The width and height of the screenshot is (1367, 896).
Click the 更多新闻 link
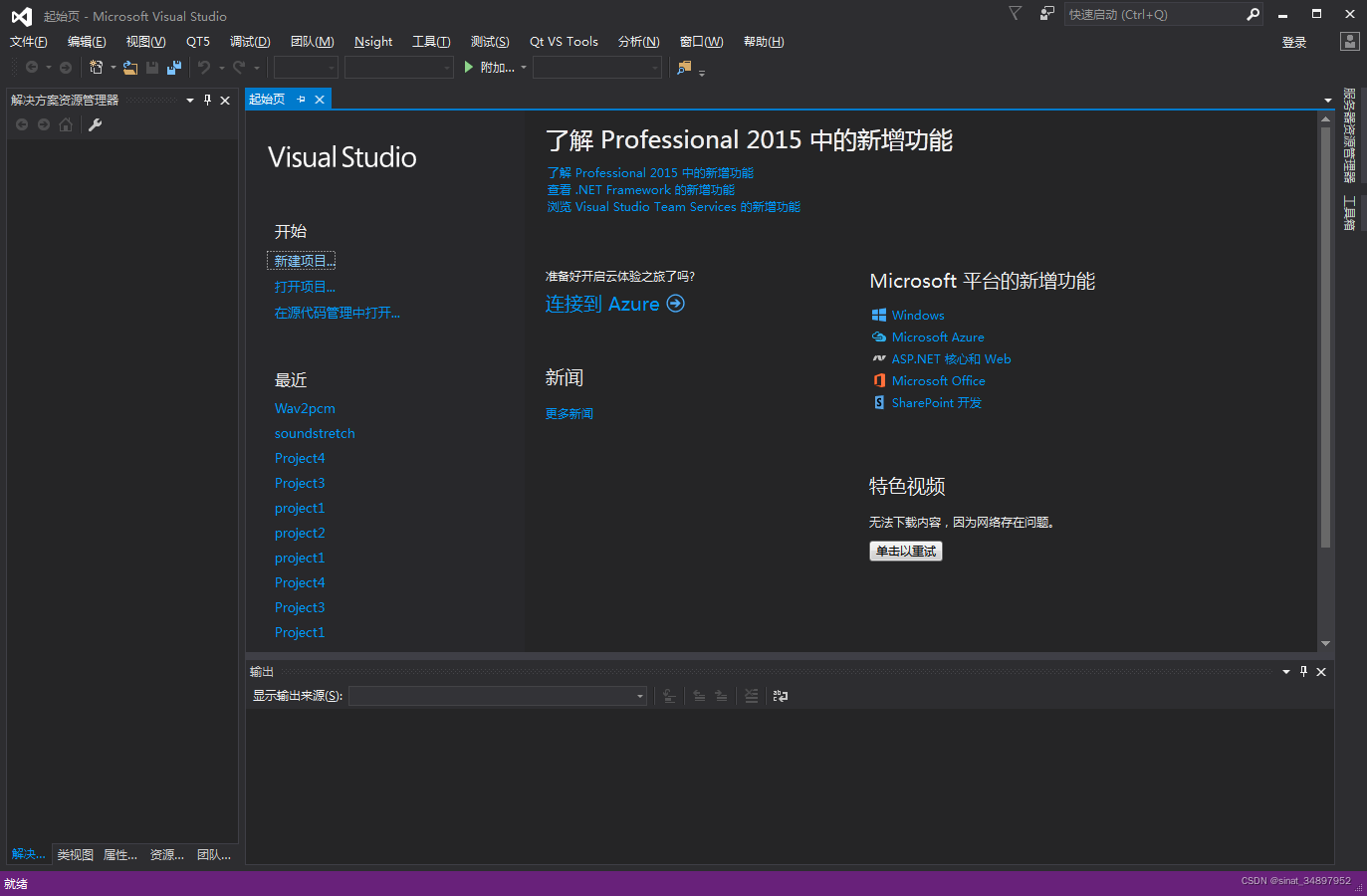click(x=570, y=414)
